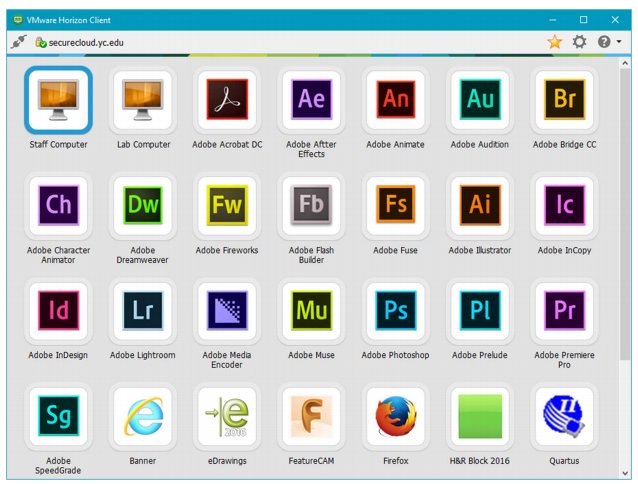Launch Adobe Lightroom
638x484 pixels.
[x=142, y=311]
